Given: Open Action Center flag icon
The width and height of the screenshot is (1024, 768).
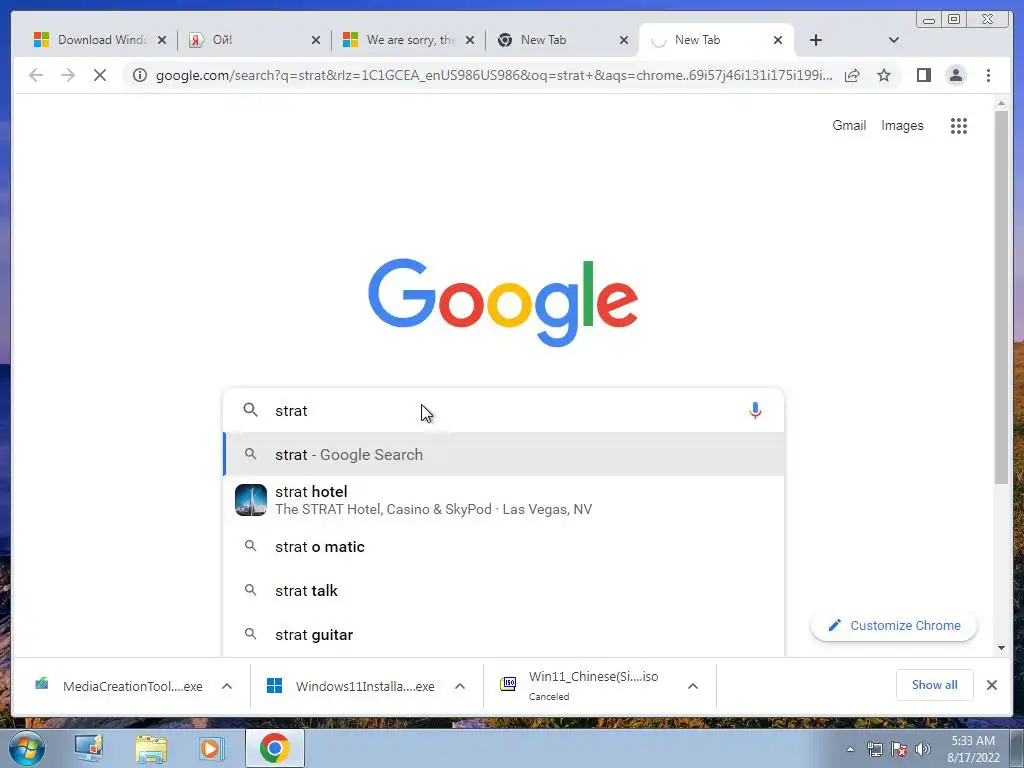Looking at the screenshot, I should pos(899,749).
